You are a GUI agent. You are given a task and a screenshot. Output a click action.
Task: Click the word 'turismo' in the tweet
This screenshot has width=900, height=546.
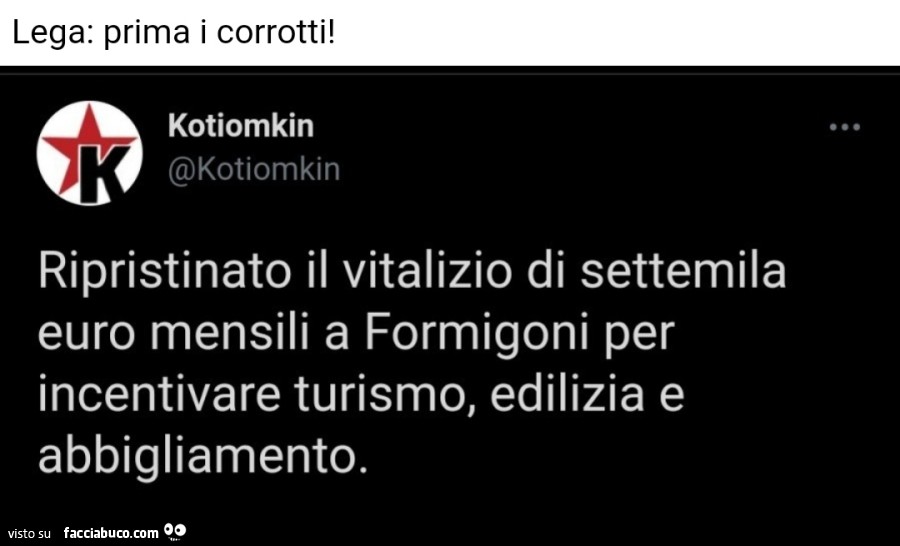pyautogui.click(x=379, y=394)
